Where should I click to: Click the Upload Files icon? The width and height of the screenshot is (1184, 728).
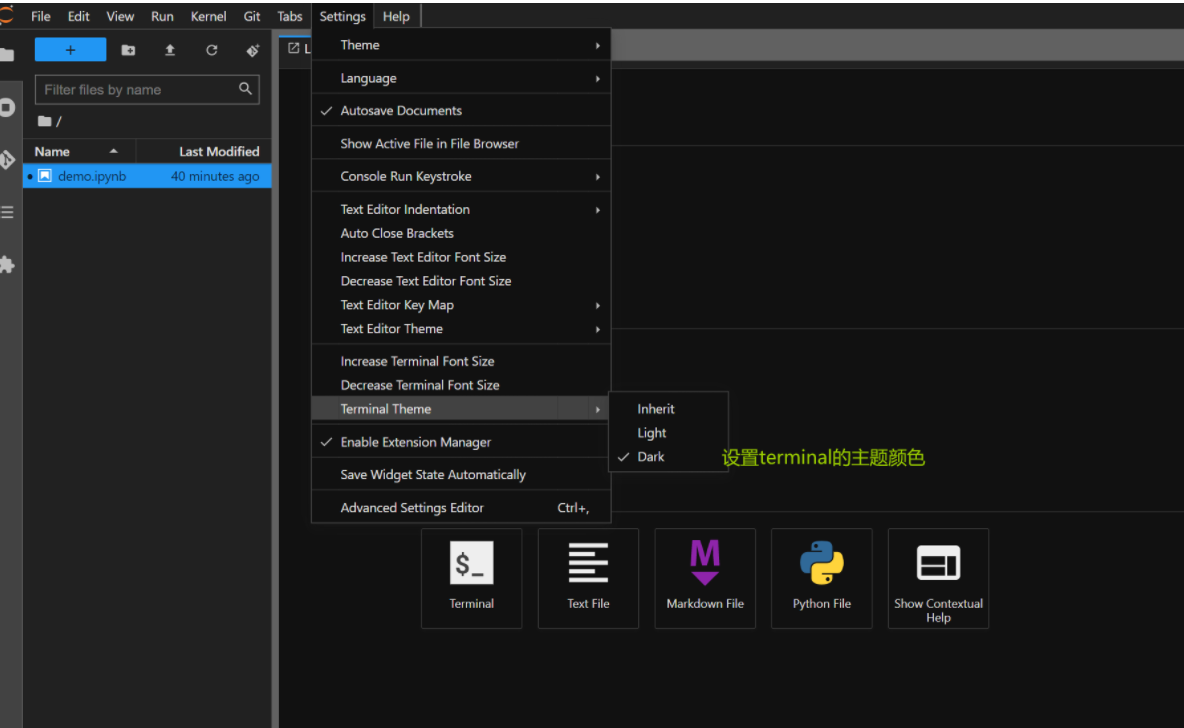coord(170,50)
